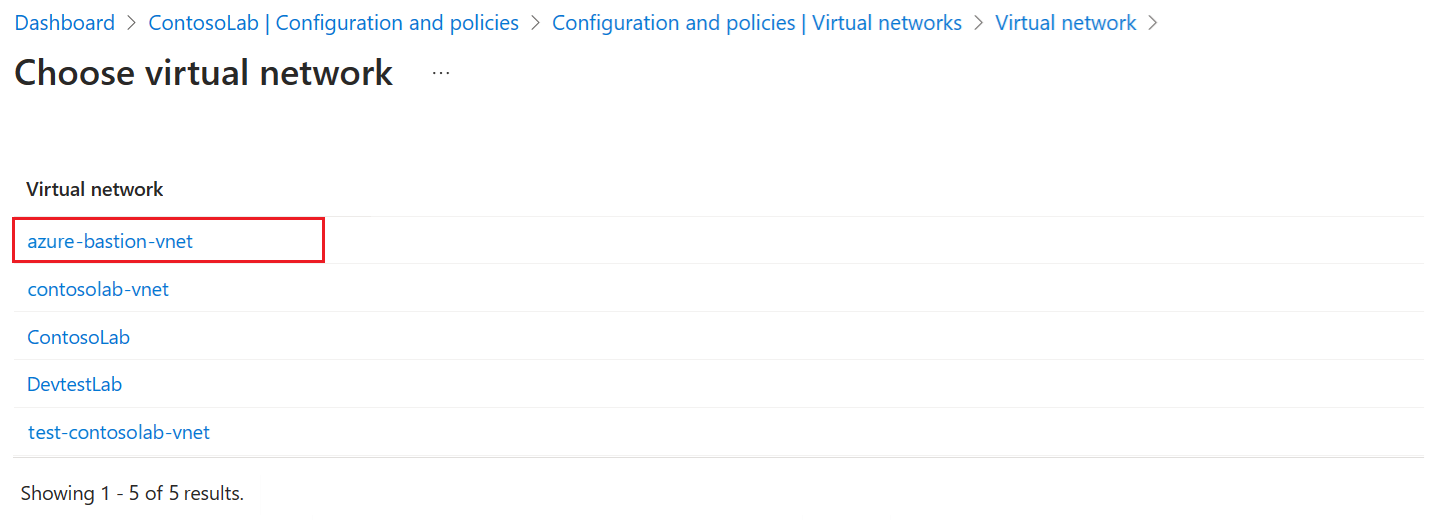Go to Dashboard breadcrumb

coord(65,22)
